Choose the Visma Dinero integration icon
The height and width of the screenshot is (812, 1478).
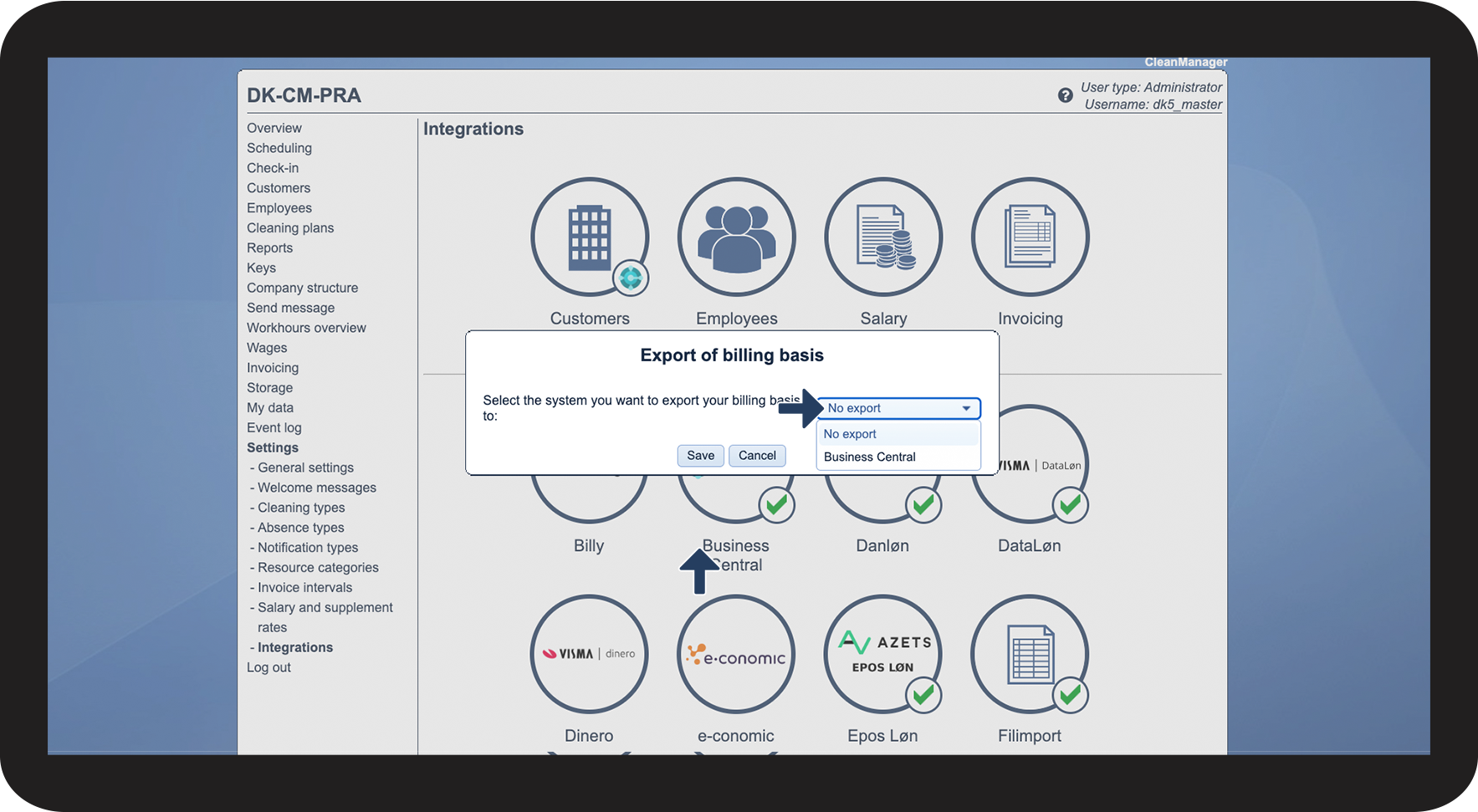[x=589, y=654]
